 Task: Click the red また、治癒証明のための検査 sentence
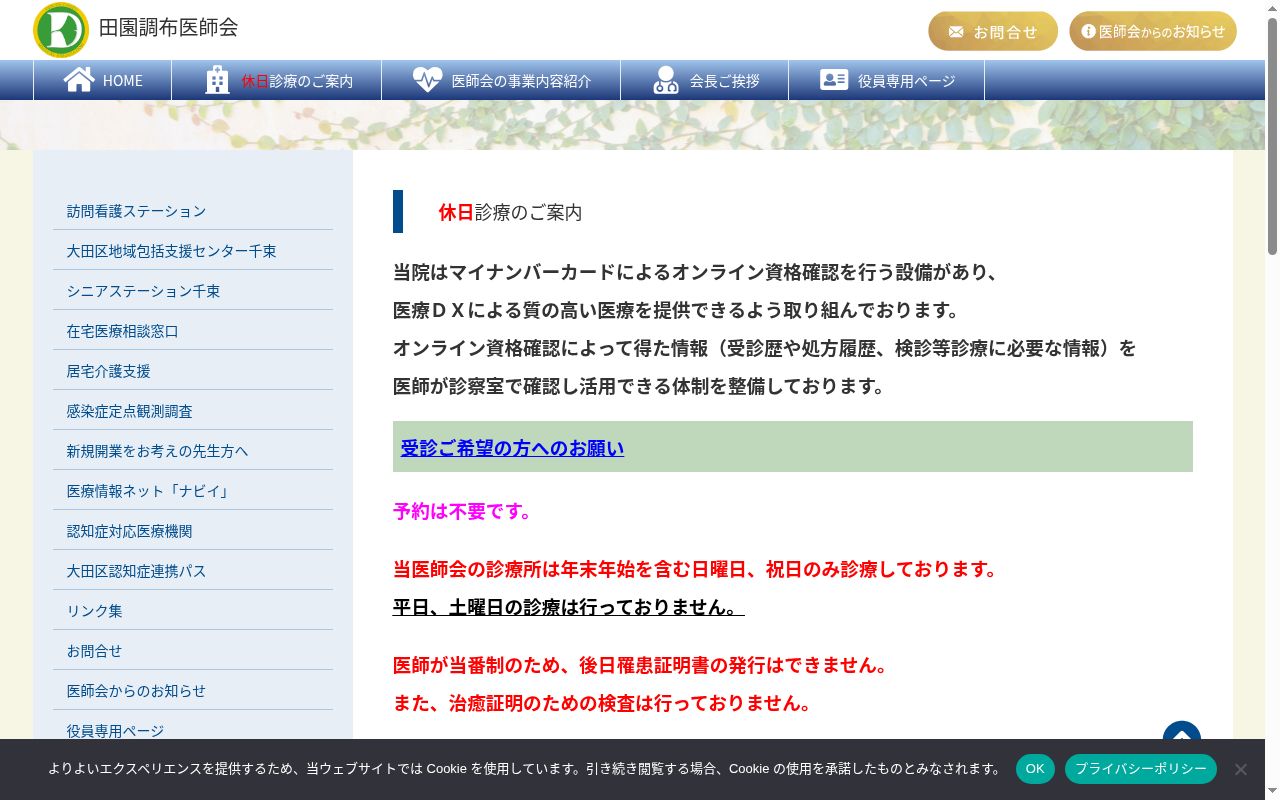click(602, 703)
